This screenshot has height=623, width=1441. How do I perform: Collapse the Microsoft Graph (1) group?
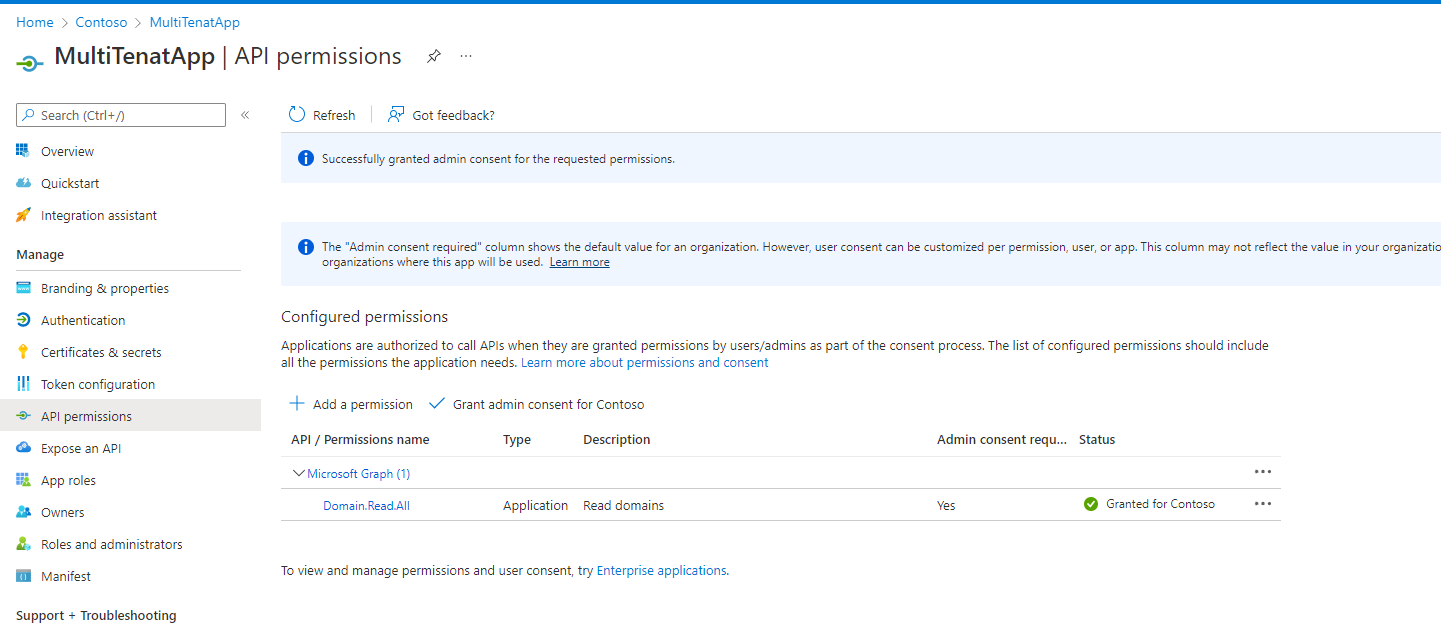coord(298,473)
